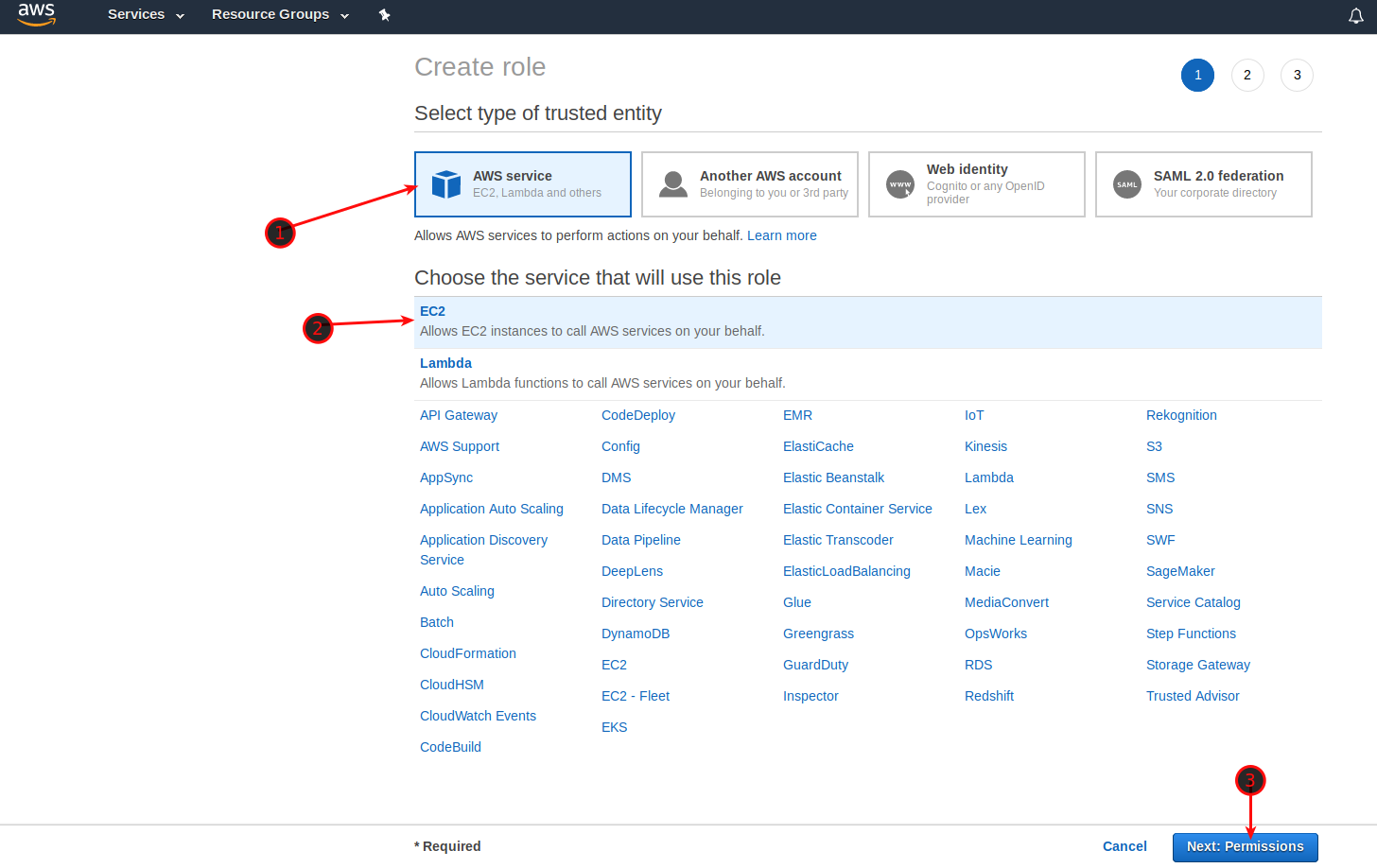Select Config service
Screen dimensions: 1377x868
click(620, 446)
